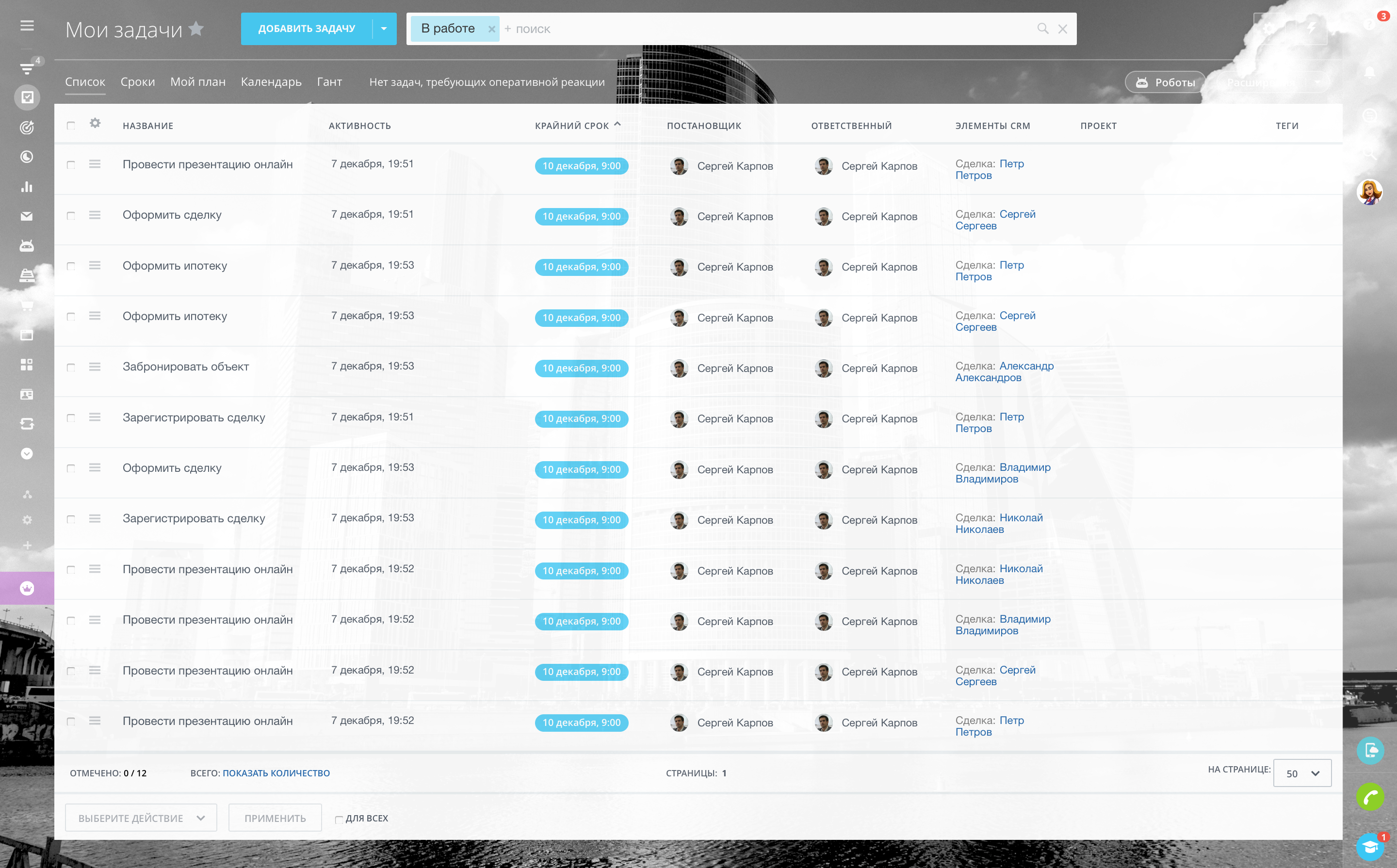Screen dimensions: 1397x868
Task: Expand the arrow beside ДОБАВИТЬ ЗАДАЧУ
Action: tap(384, 29)
